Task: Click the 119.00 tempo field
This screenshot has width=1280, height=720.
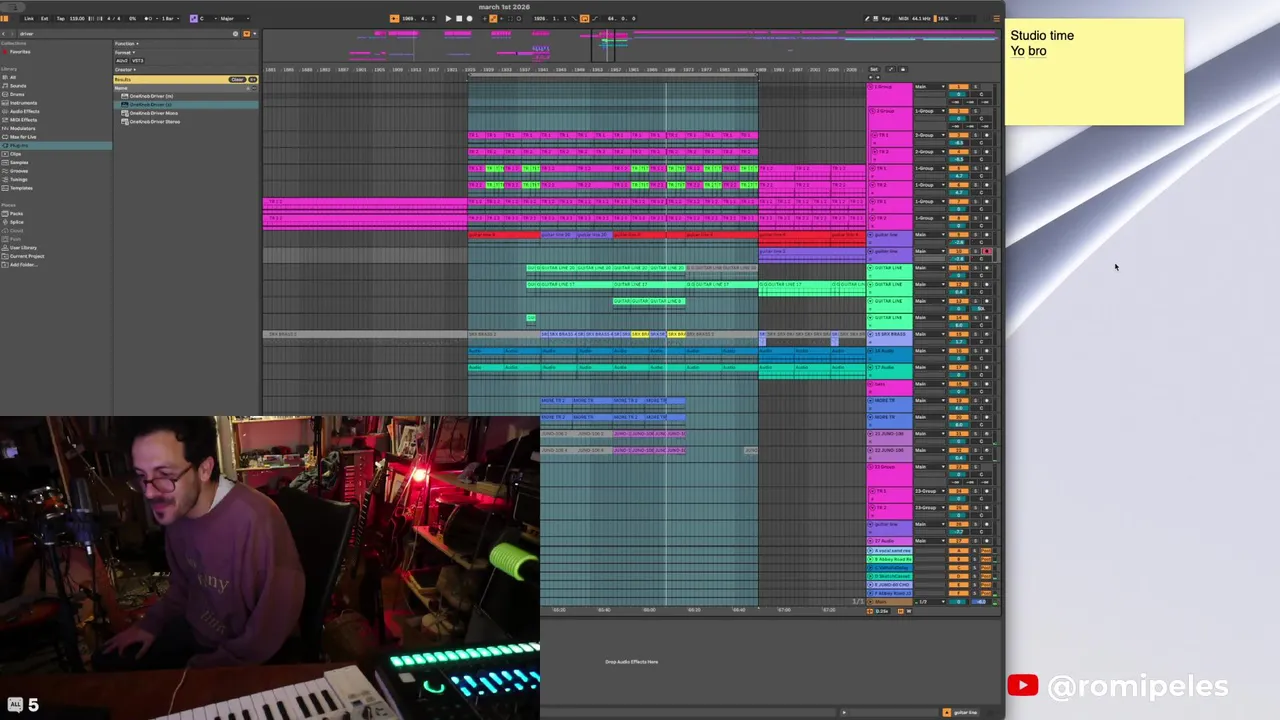Action: 77,18
